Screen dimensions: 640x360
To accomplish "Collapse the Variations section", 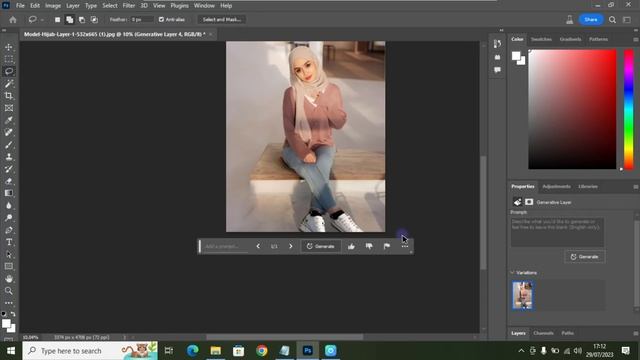I will point(512,272).
